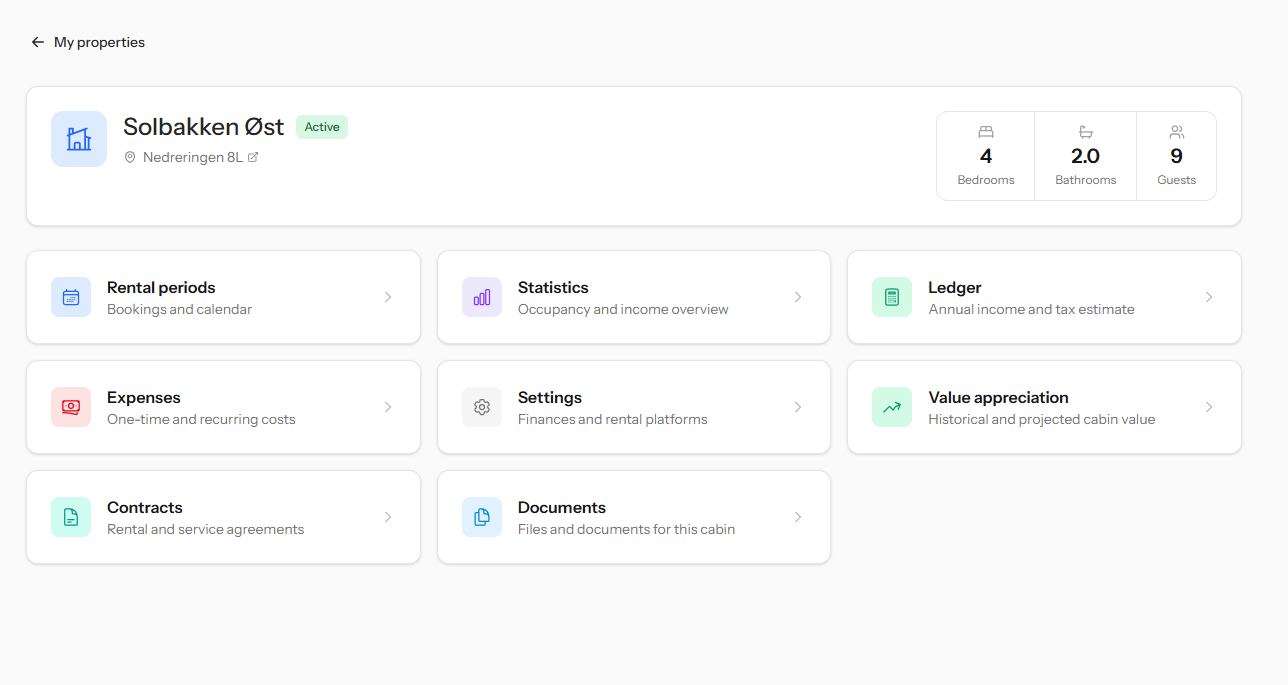The height and width of the screenshot is (685, 1288).
Task: Click the My properties text link
Action: [x=99, y=42]
